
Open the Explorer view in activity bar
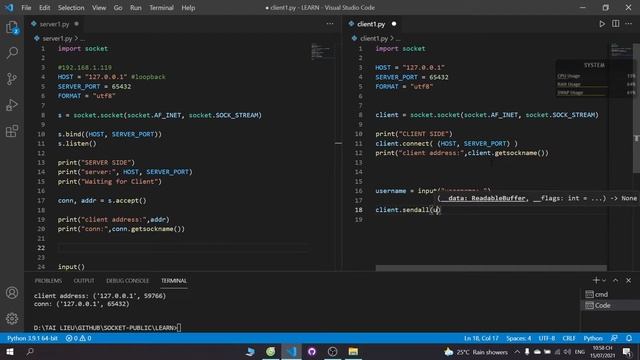click(x=12, y=27)
